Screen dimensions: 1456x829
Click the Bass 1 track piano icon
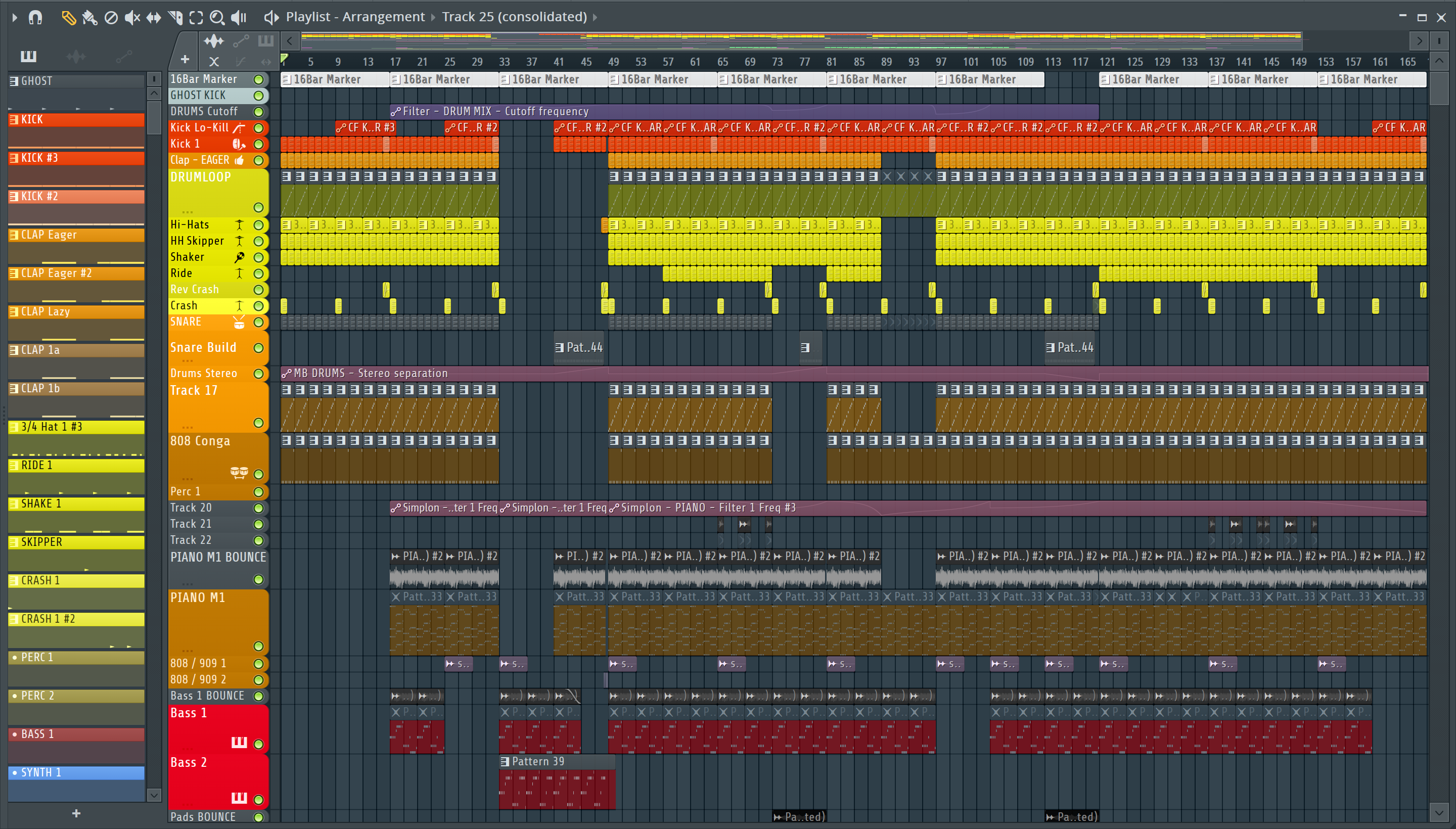pos(239,743)
